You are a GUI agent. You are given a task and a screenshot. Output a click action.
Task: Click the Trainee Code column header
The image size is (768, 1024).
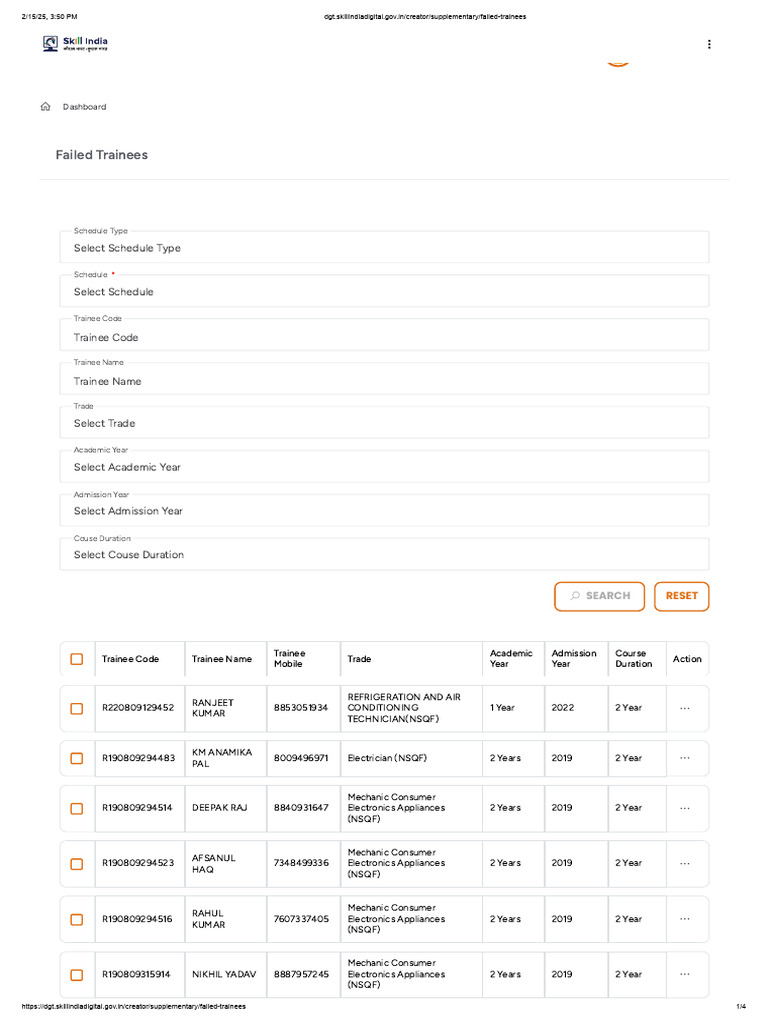click(130, 659)
